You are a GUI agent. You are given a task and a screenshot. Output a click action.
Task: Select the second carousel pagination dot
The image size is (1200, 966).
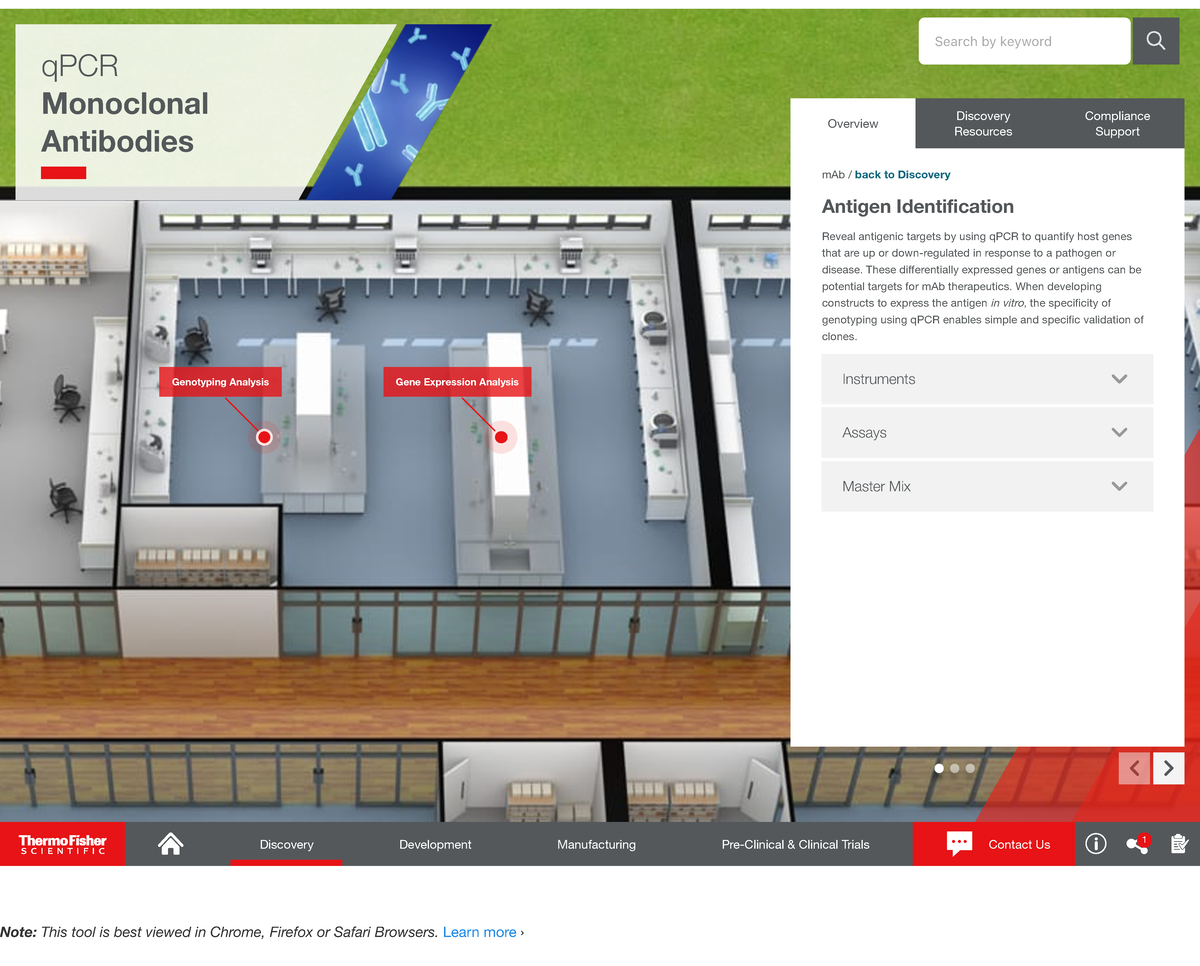955,768
